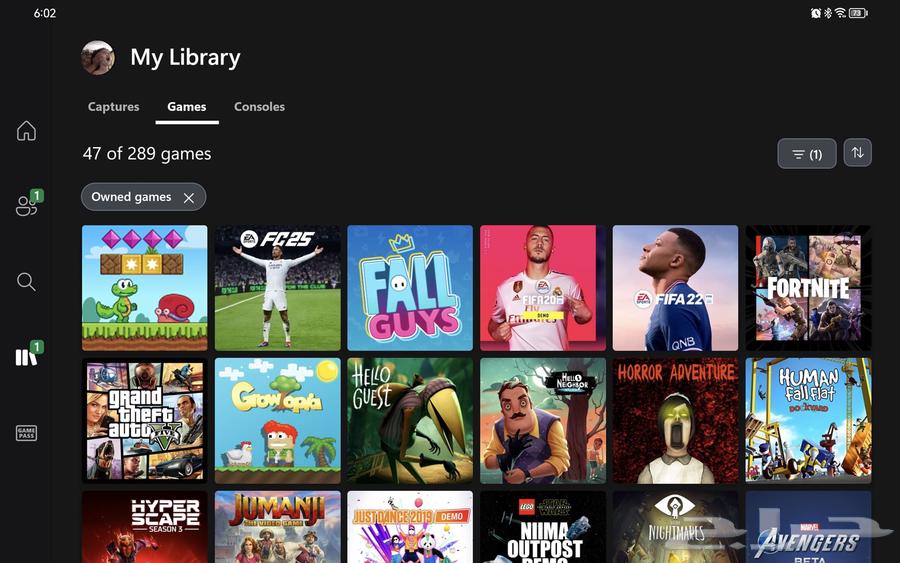Open the Home icon in the sidebar

[26, 131]
